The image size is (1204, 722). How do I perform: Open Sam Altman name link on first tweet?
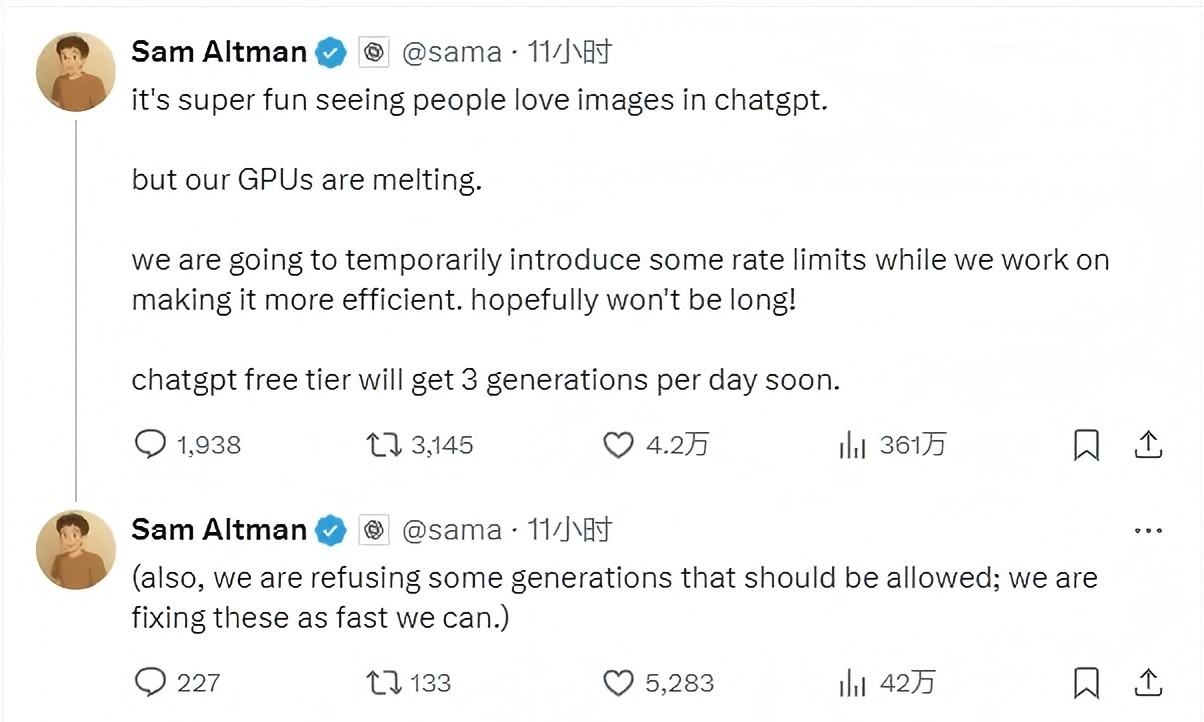coord(219,52)
